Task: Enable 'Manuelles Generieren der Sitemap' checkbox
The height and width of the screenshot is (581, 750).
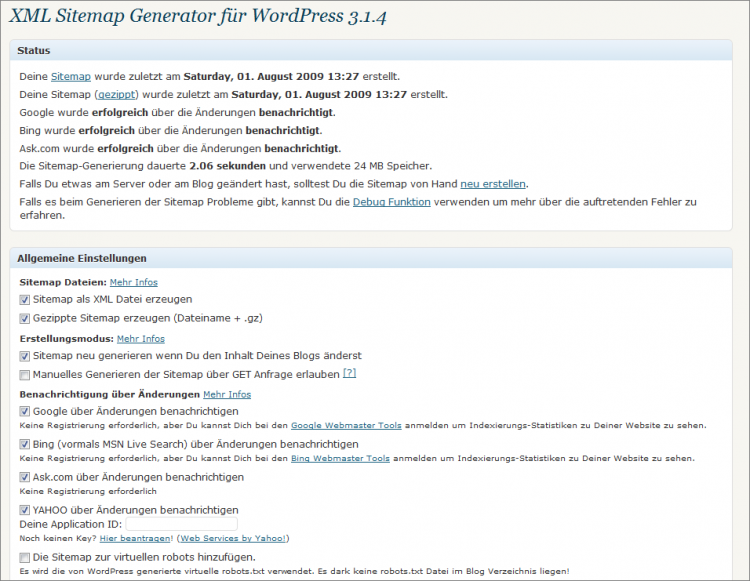Action: 25,374
